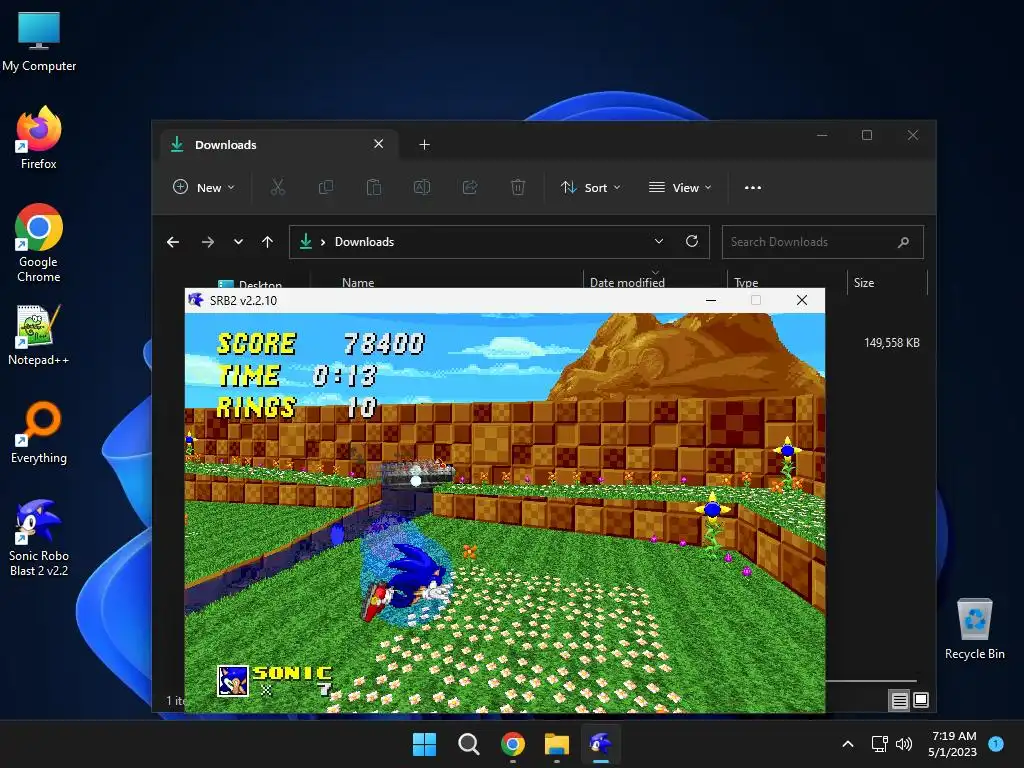Open taskbar Search

coord(468,744)
